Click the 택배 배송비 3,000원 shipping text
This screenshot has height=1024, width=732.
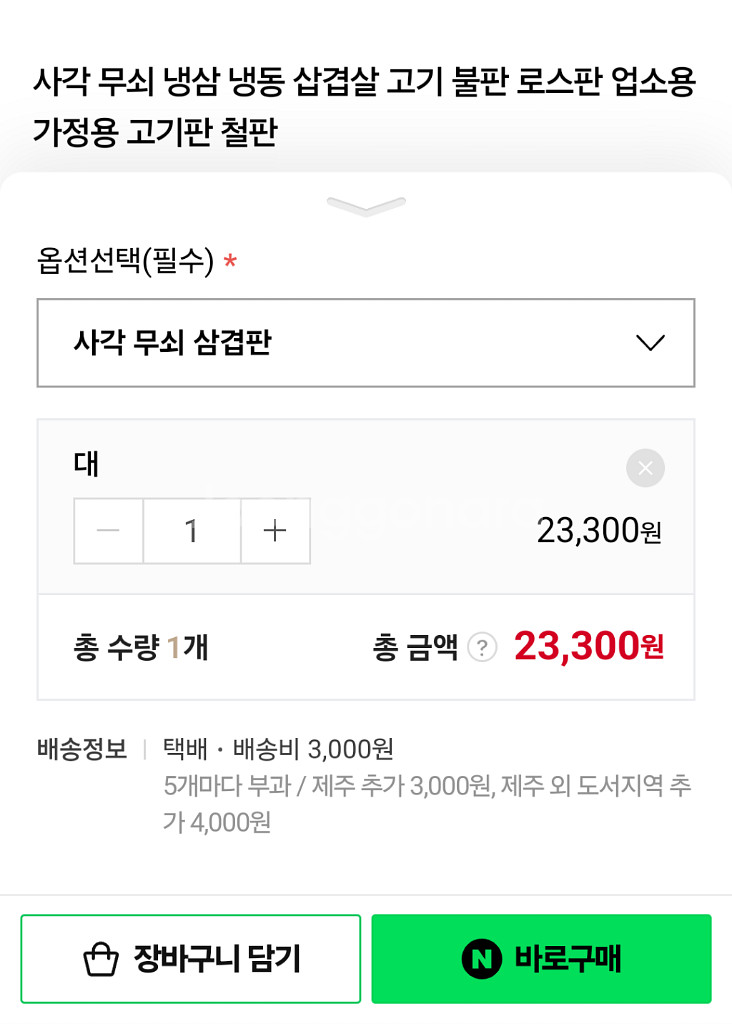(278, 749)
